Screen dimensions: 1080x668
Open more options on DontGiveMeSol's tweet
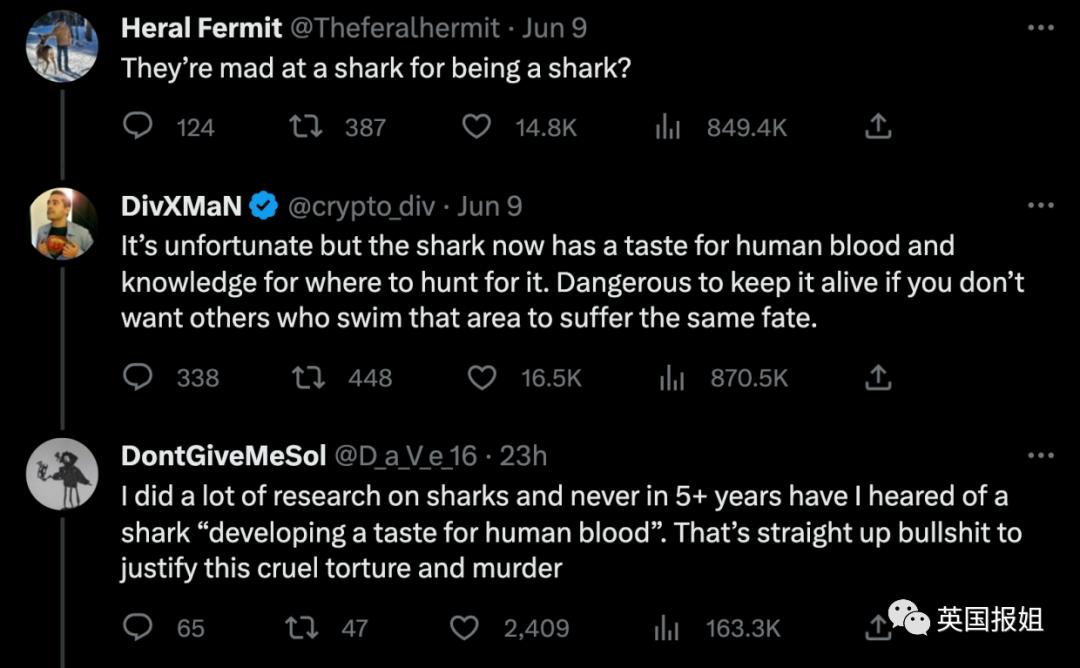pos(1041,455)
